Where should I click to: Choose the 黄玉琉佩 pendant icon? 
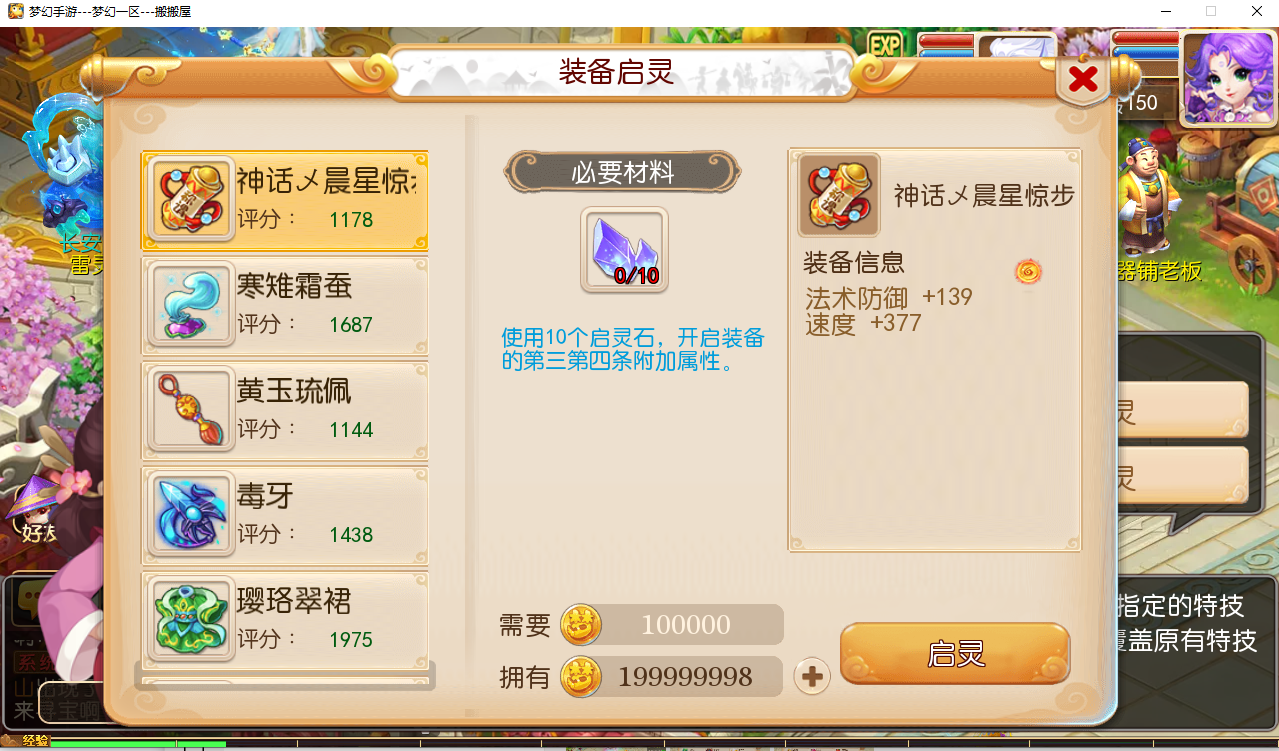pyautogui.click(x=191, y=409)
